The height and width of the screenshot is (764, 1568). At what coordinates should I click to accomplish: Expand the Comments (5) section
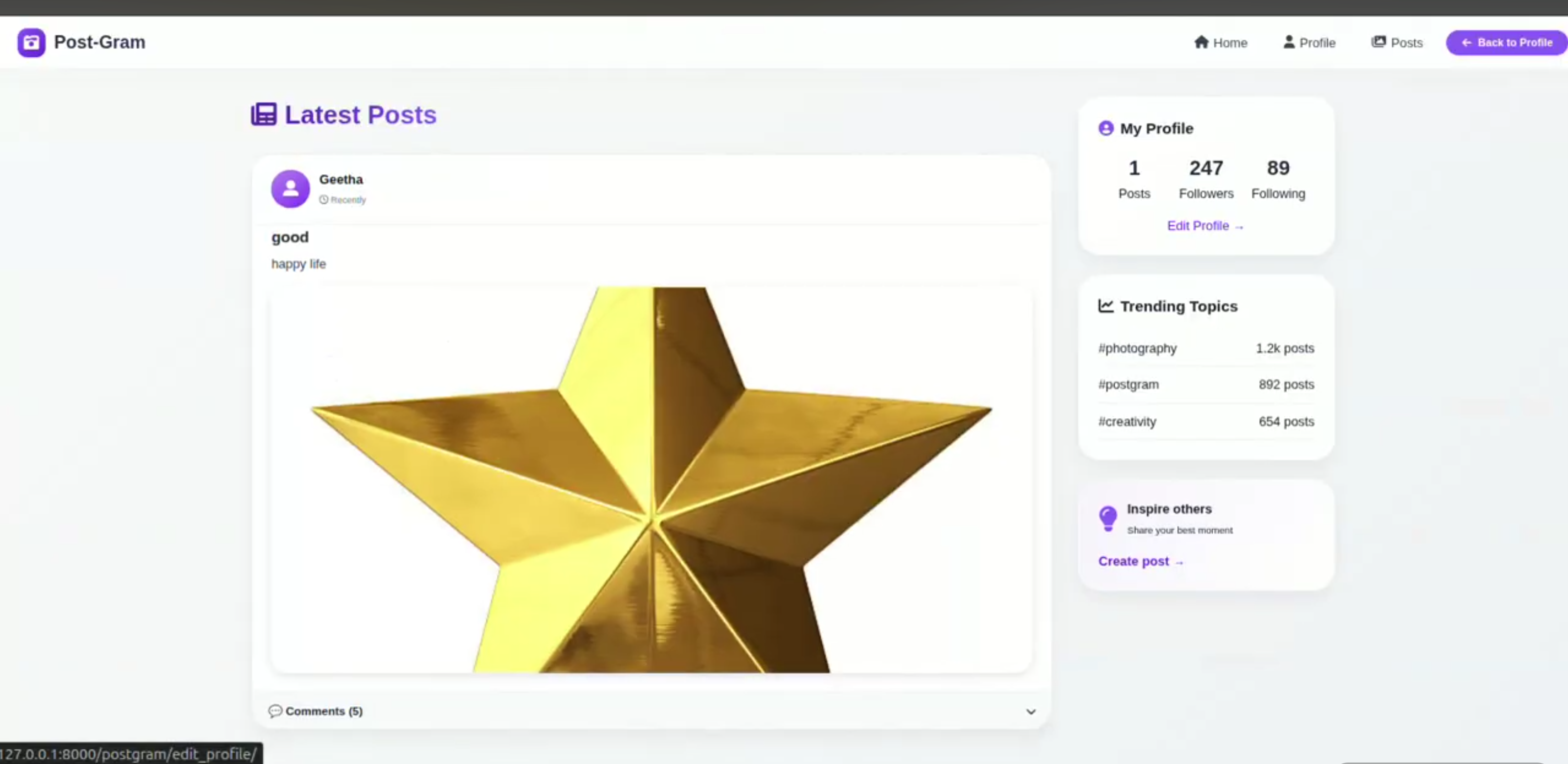click(651, 711)
